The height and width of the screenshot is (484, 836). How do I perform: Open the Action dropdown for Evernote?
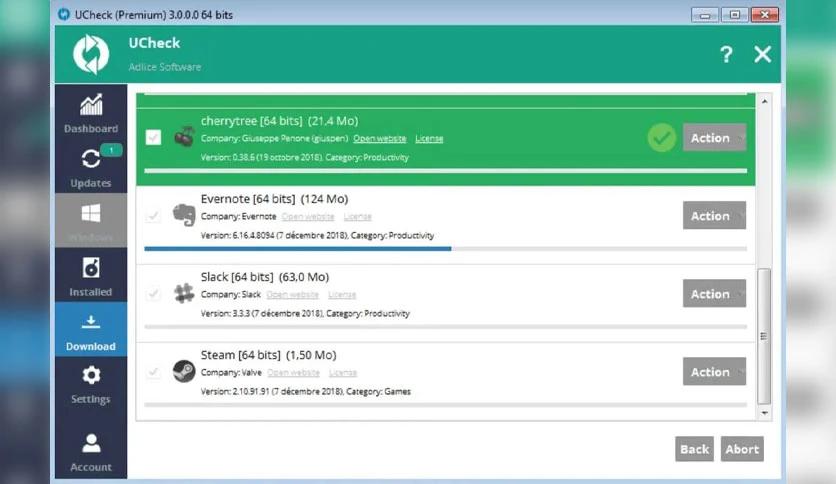point(714,215)
